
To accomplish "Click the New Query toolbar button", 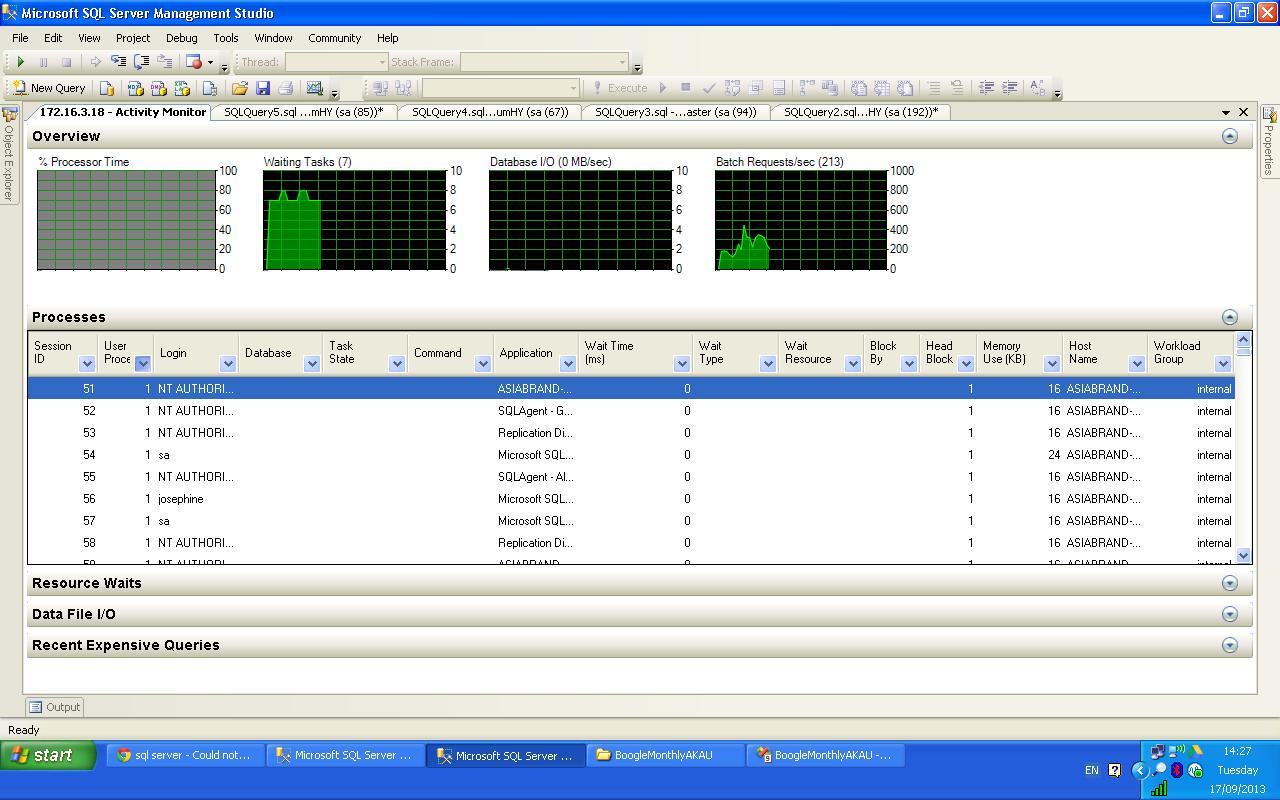I will point(49,88).
